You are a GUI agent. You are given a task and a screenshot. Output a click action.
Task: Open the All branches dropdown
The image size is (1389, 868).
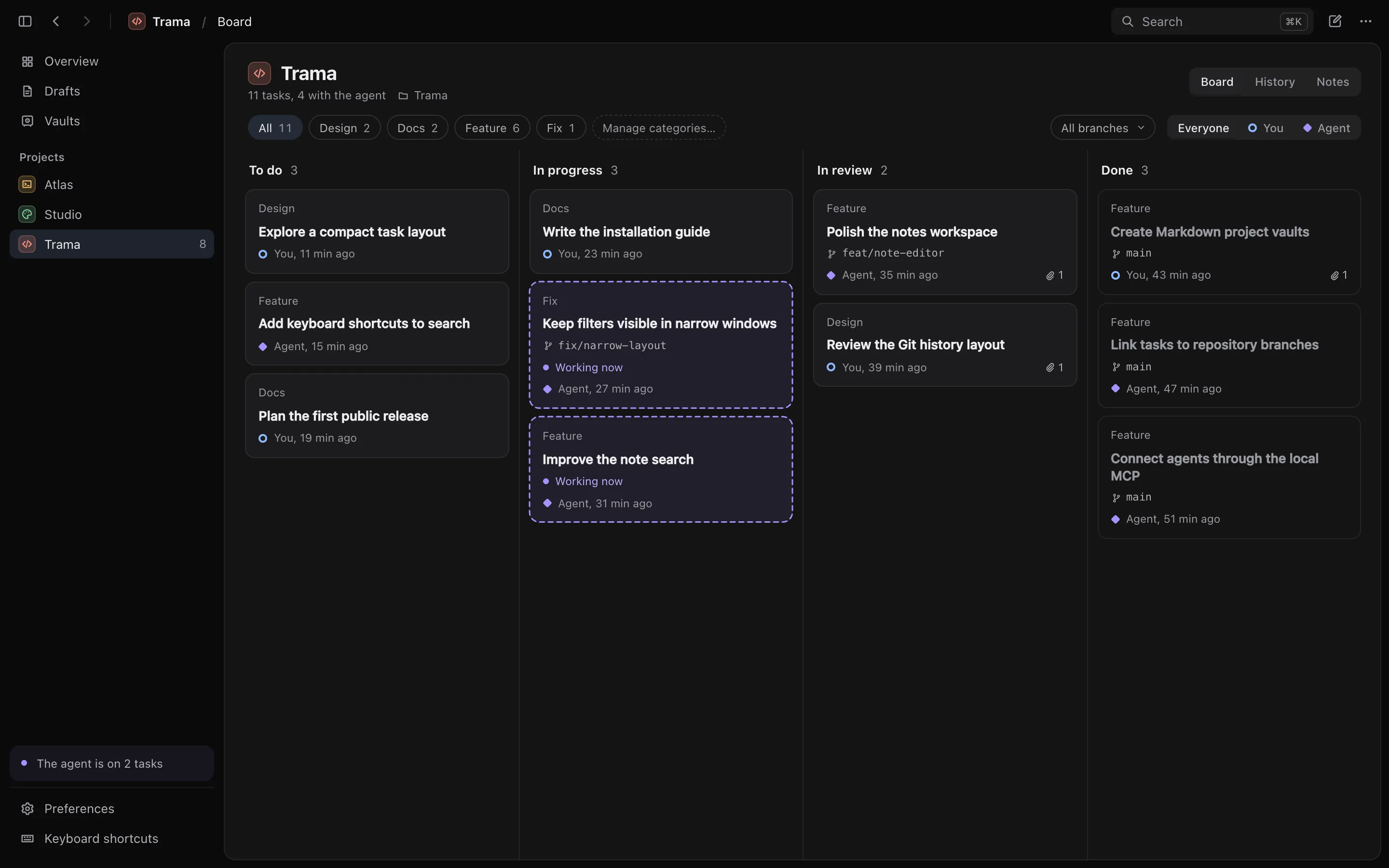click(x=1103, y=127)
